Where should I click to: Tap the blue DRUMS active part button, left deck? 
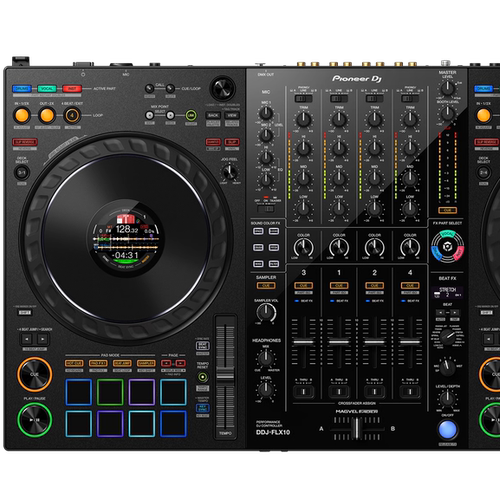(22, 89)
